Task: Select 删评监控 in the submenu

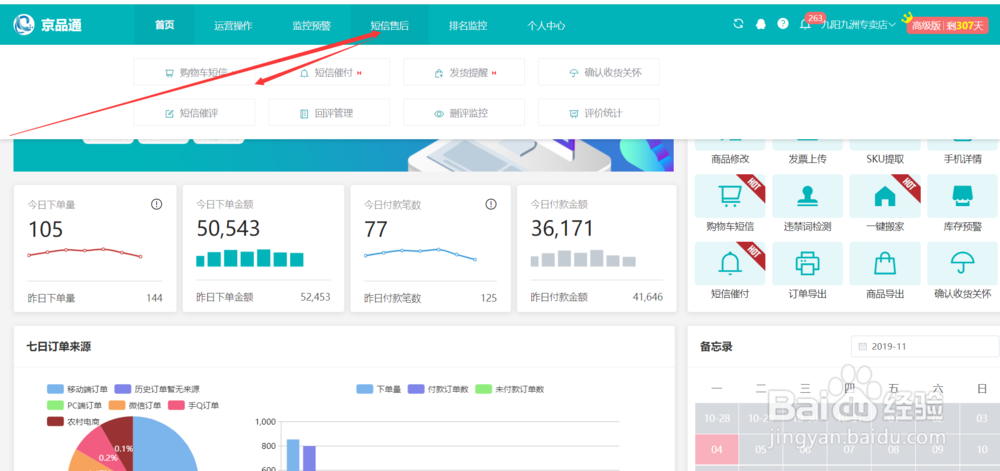Action: tap(464, 113)
